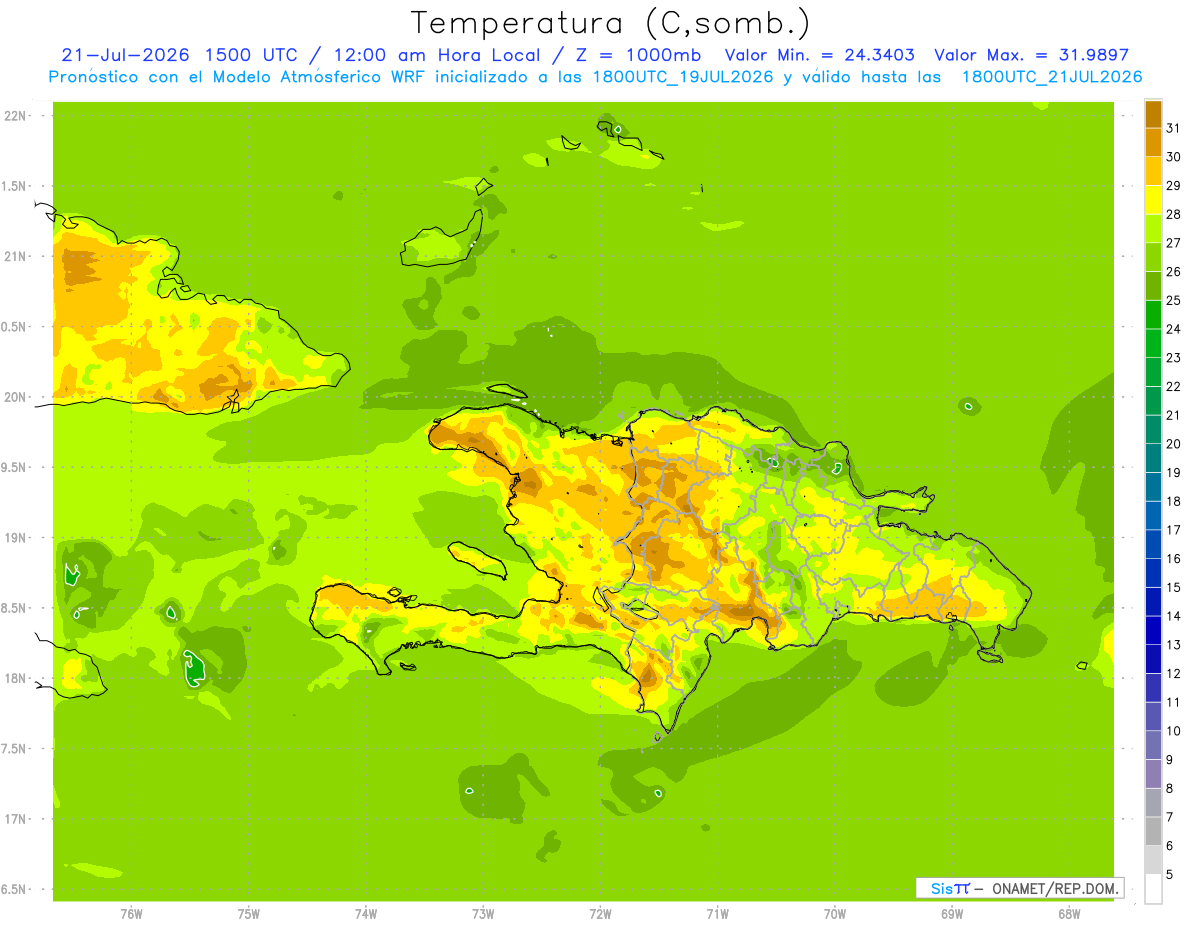Click the '20N' latitude axis label
Screen dimensions: 1200x927
pos(15,397)
